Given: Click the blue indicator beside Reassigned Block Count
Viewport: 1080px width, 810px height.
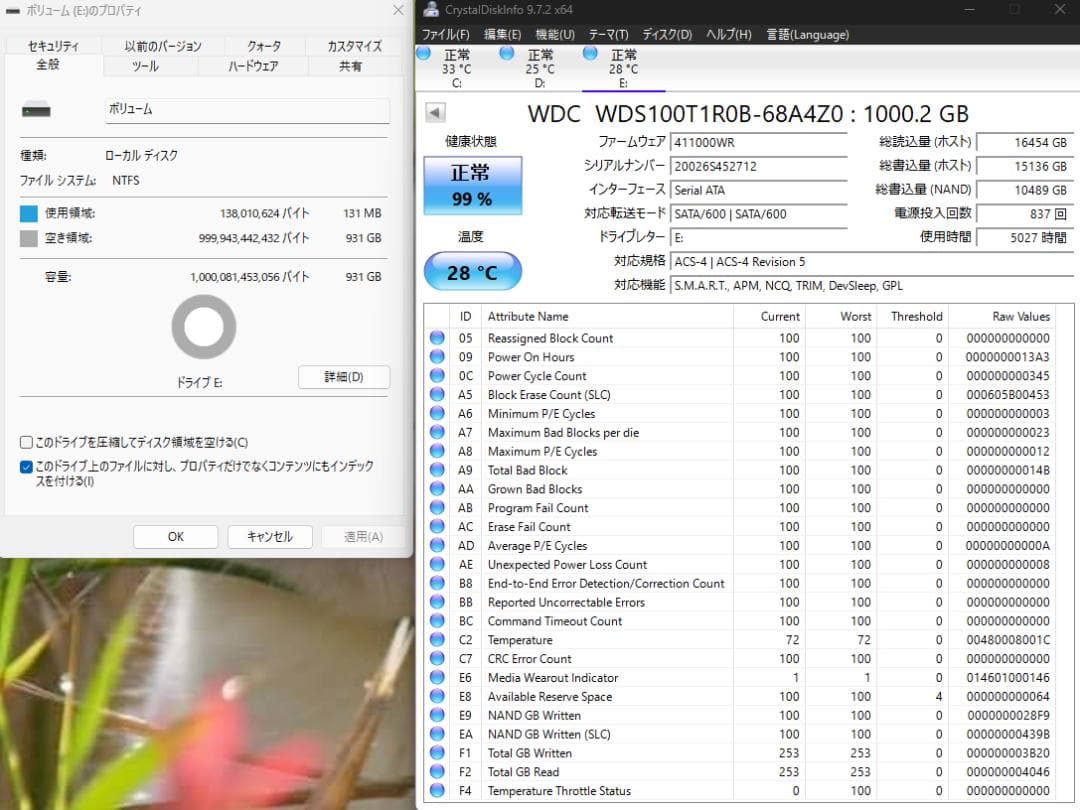Looking at the screenshot, I should tap(437, 338).
